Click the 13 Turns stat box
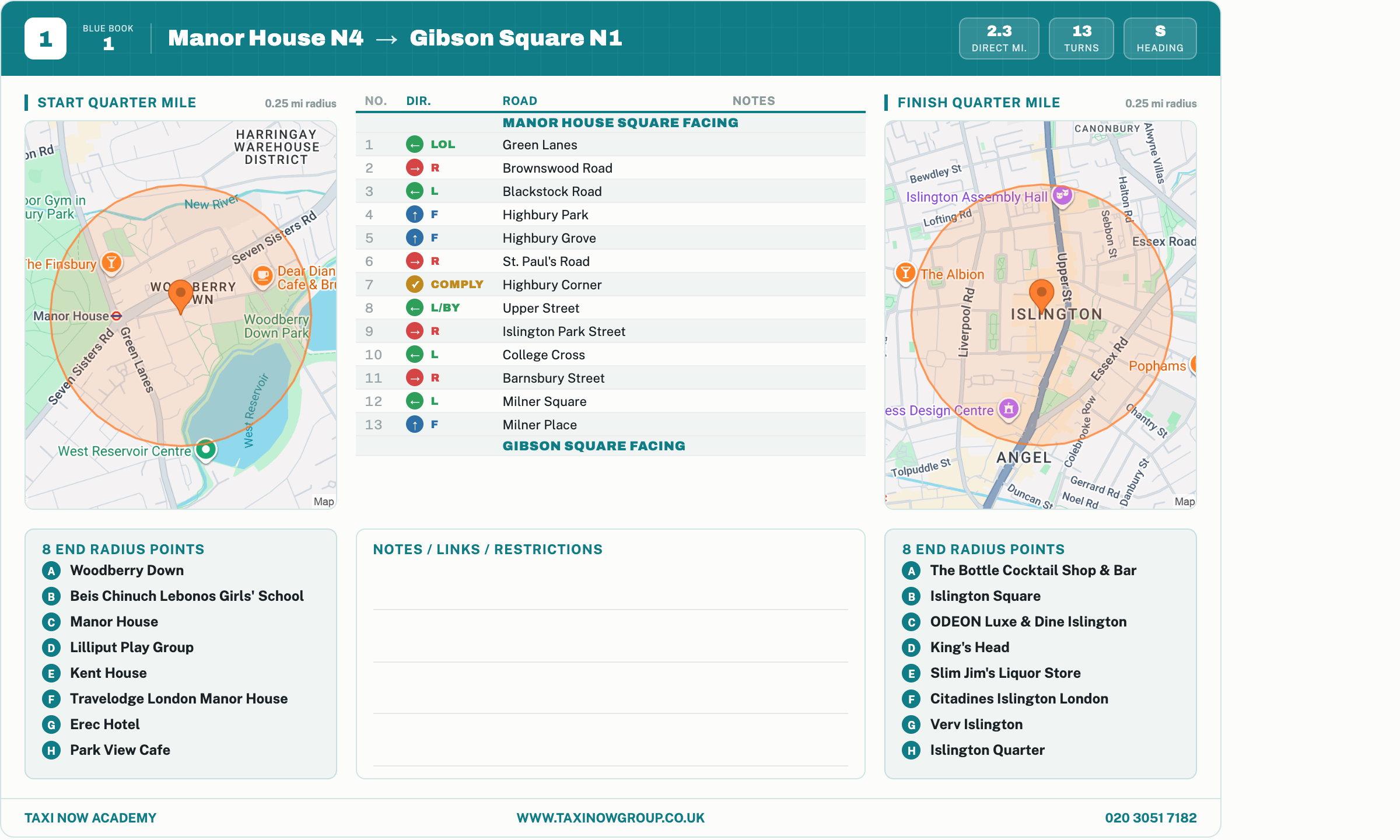This screenshot has height=840, width=1400. 1081,38
